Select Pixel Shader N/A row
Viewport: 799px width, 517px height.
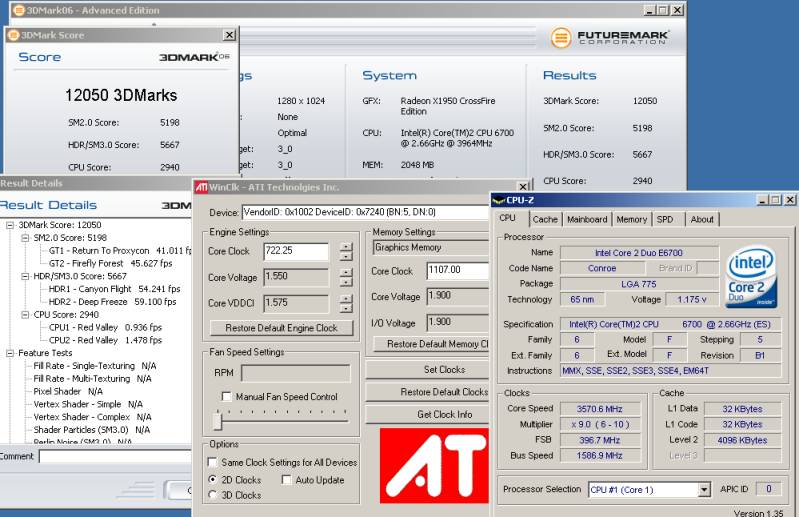point(68,391)
